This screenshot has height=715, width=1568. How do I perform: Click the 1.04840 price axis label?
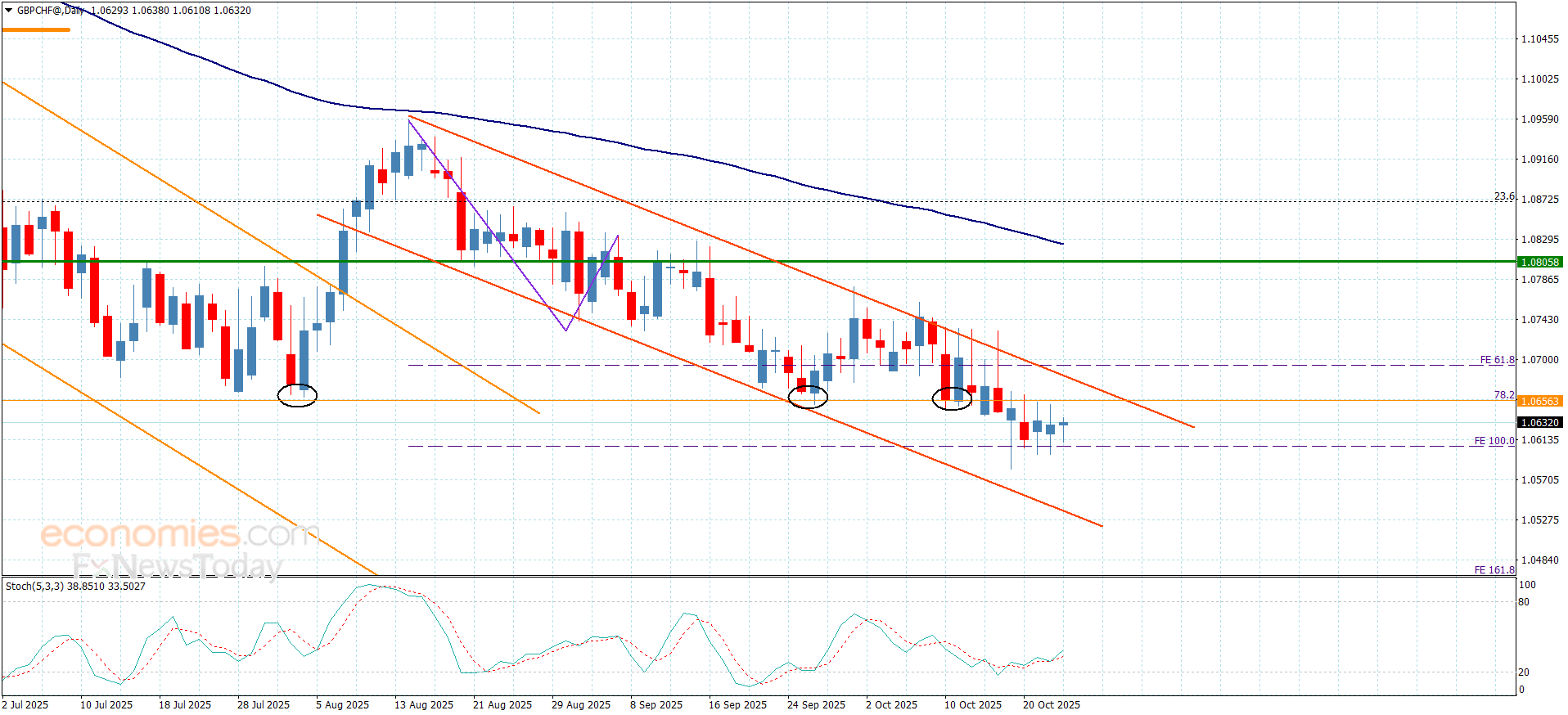pos(1540,560)
